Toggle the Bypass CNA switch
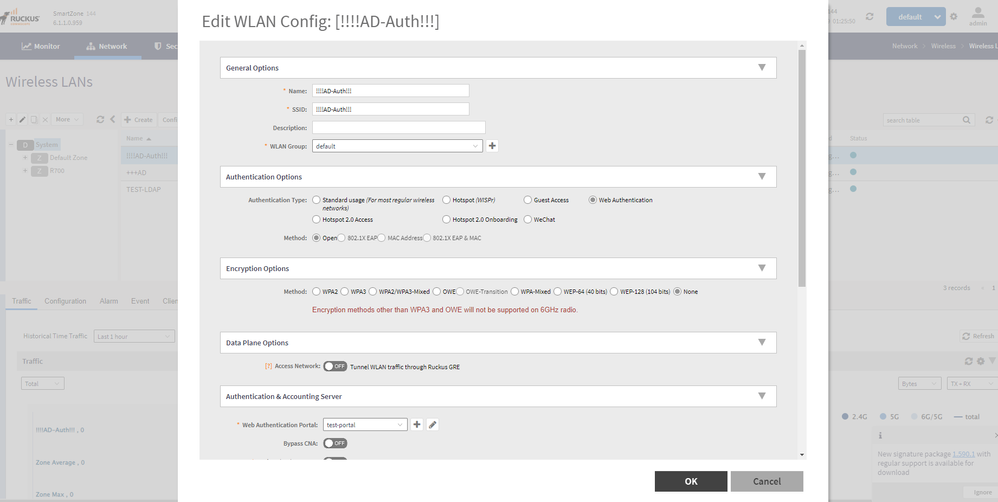The image size is (998, 502). pyautogui.click(x=335, y=443)
